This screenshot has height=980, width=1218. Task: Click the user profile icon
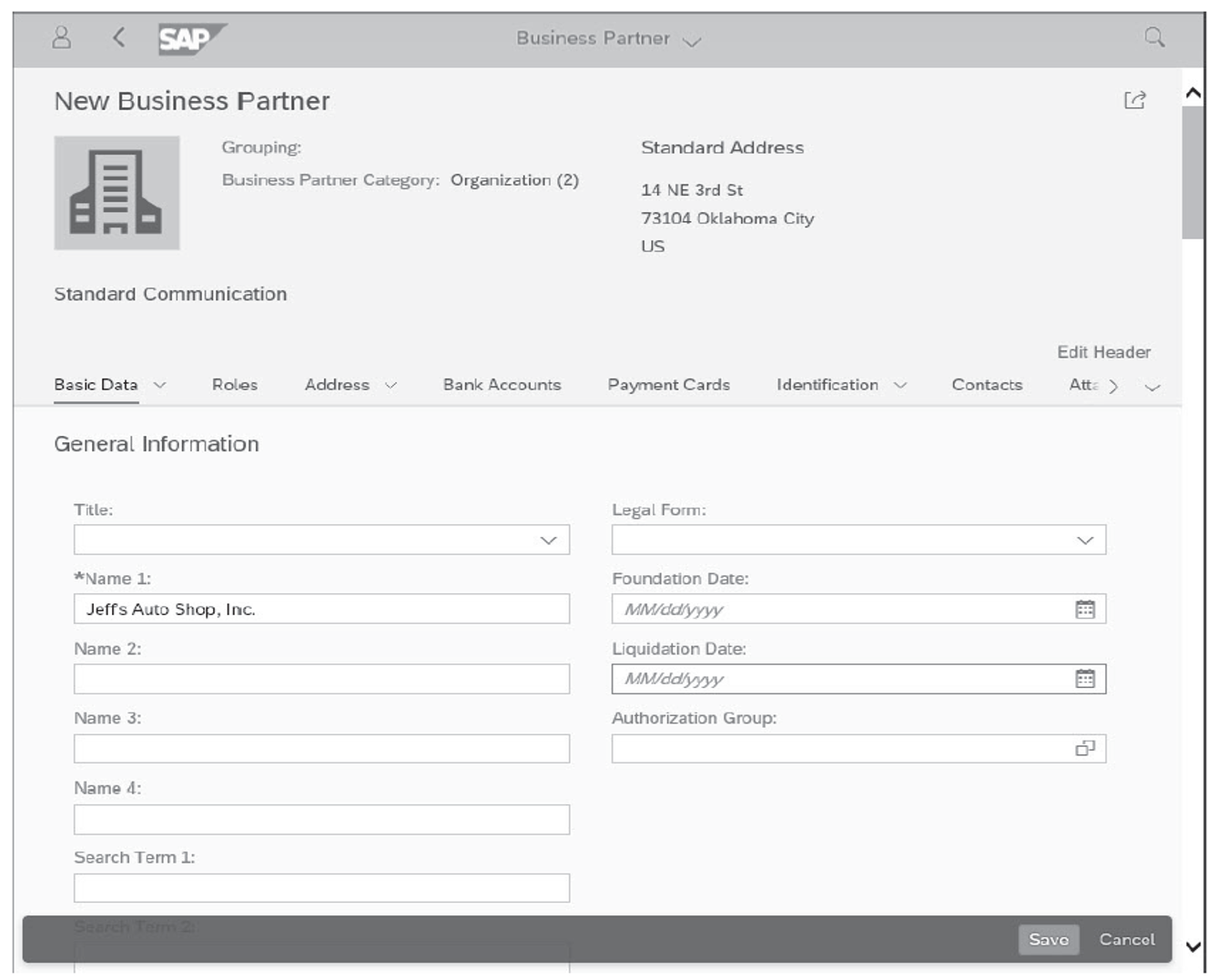pos(61,37)
